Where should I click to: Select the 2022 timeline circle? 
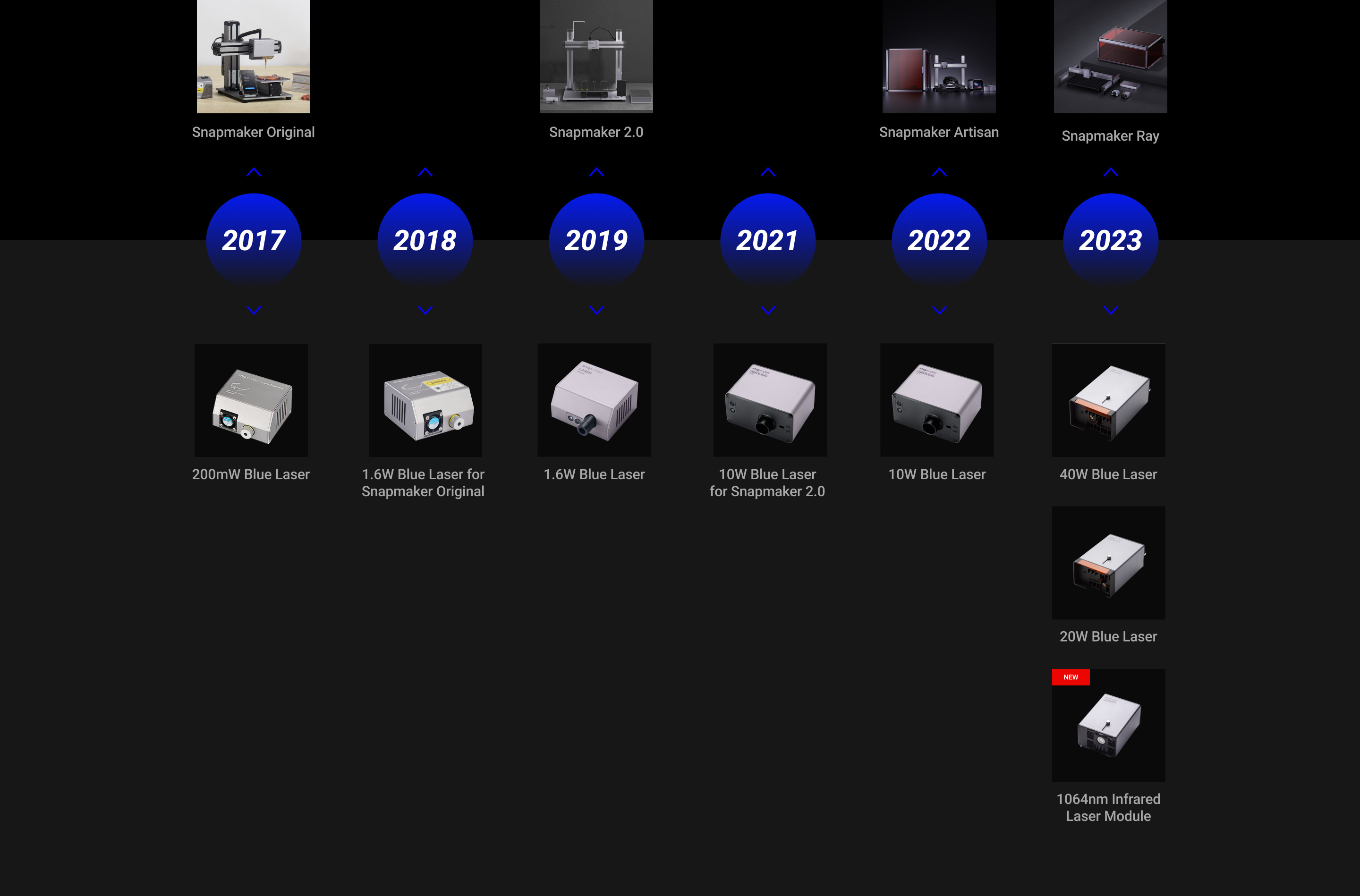939,241
